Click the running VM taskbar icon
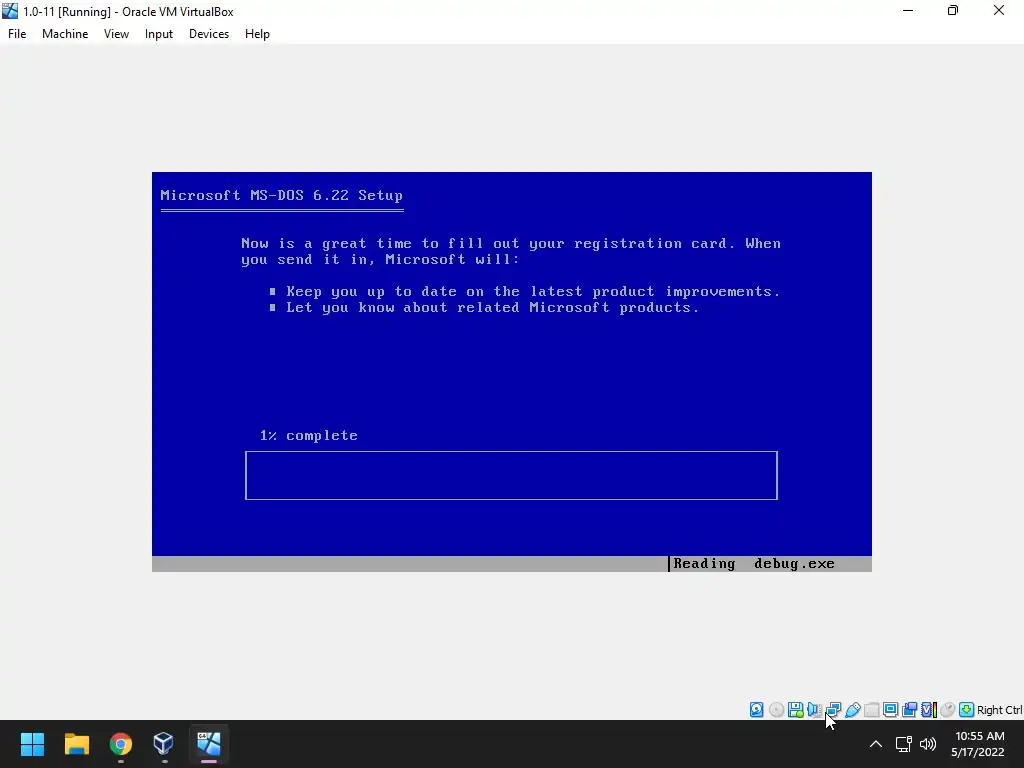Viewport: 1024px width, 768px height. pyautogui.click(x=208, y=744)
